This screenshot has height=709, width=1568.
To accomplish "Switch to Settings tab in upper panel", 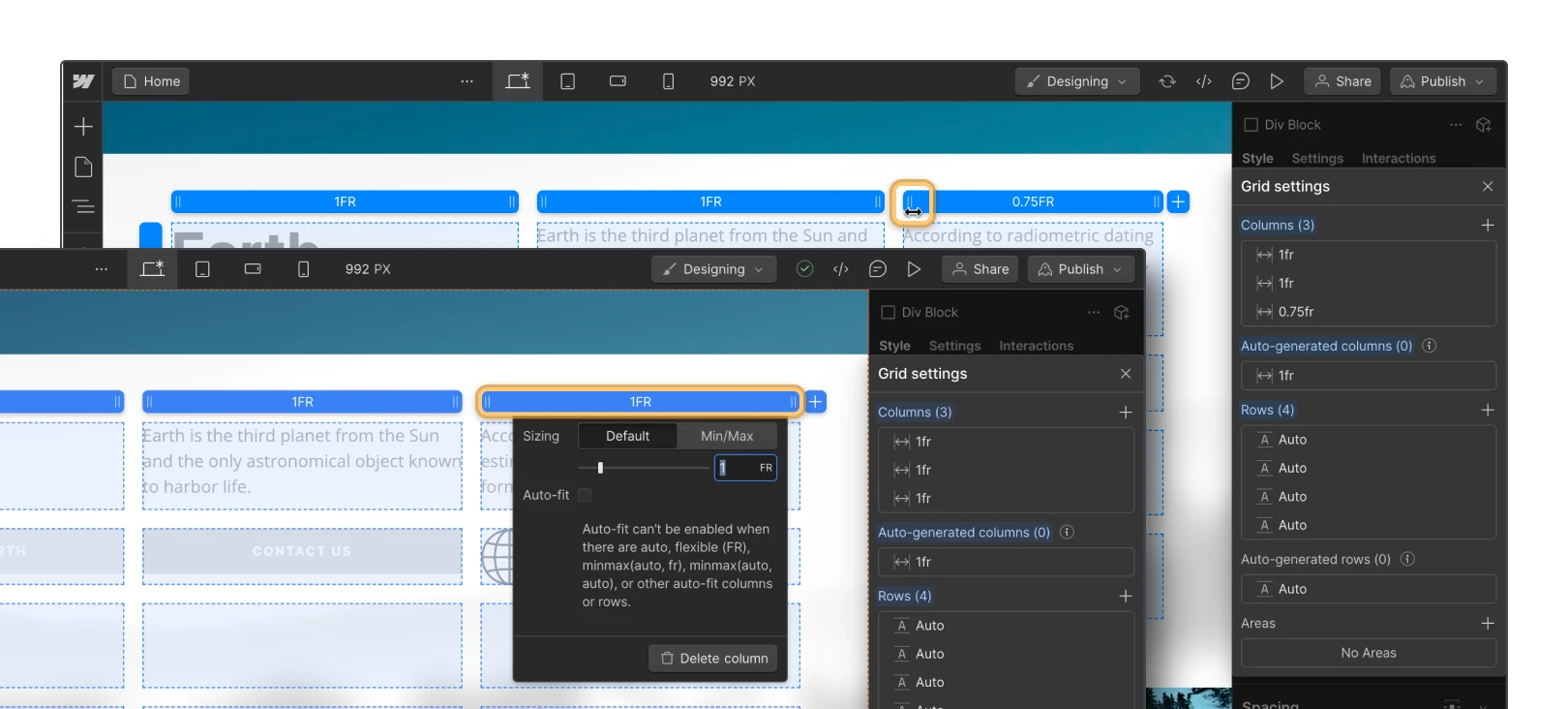I will (x=1316, y=158).
